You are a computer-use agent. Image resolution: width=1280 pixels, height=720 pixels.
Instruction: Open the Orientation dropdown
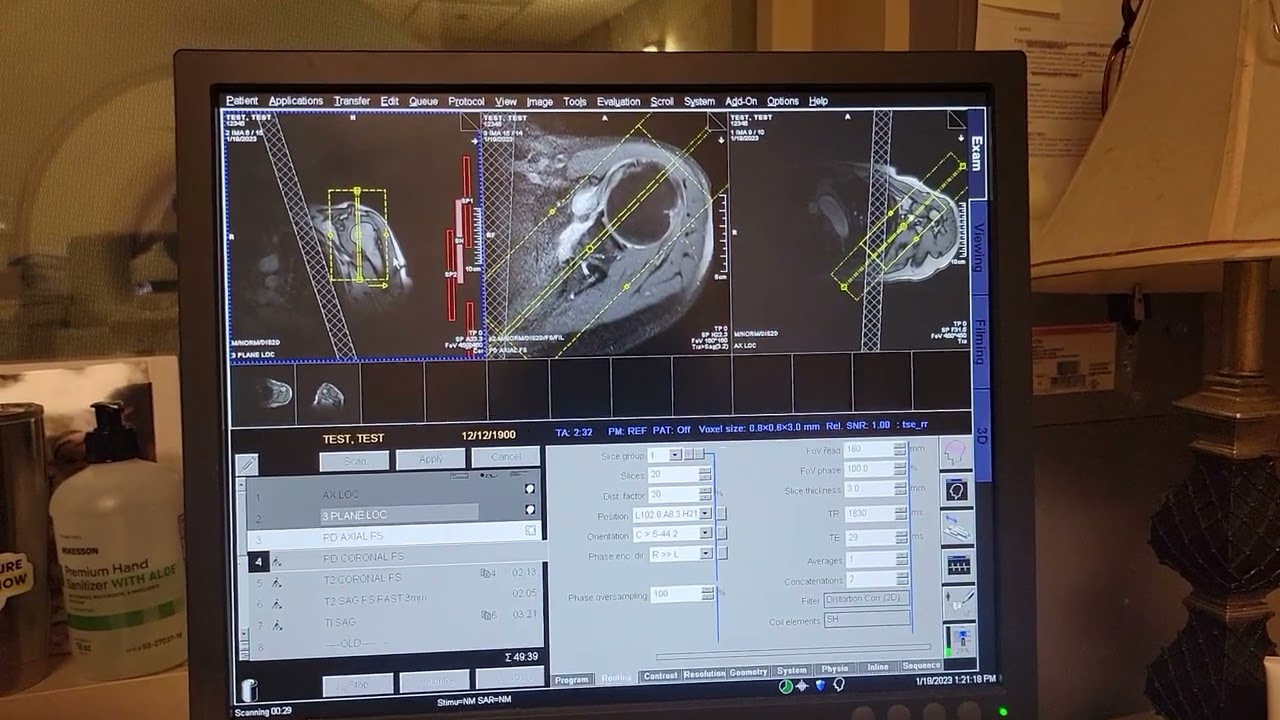(x=705, y=534)
